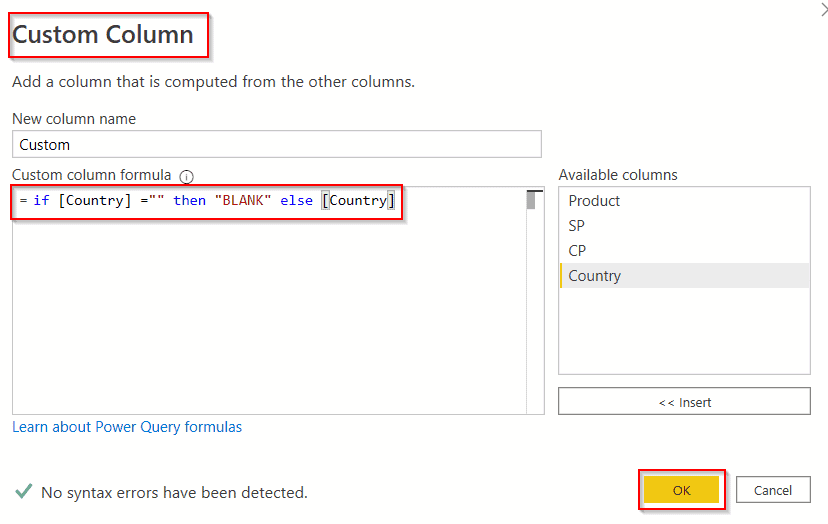Viewport: 828px width, 524px height.
Task: Click the "then" keyword in formula
Action: tap(189, 201)
